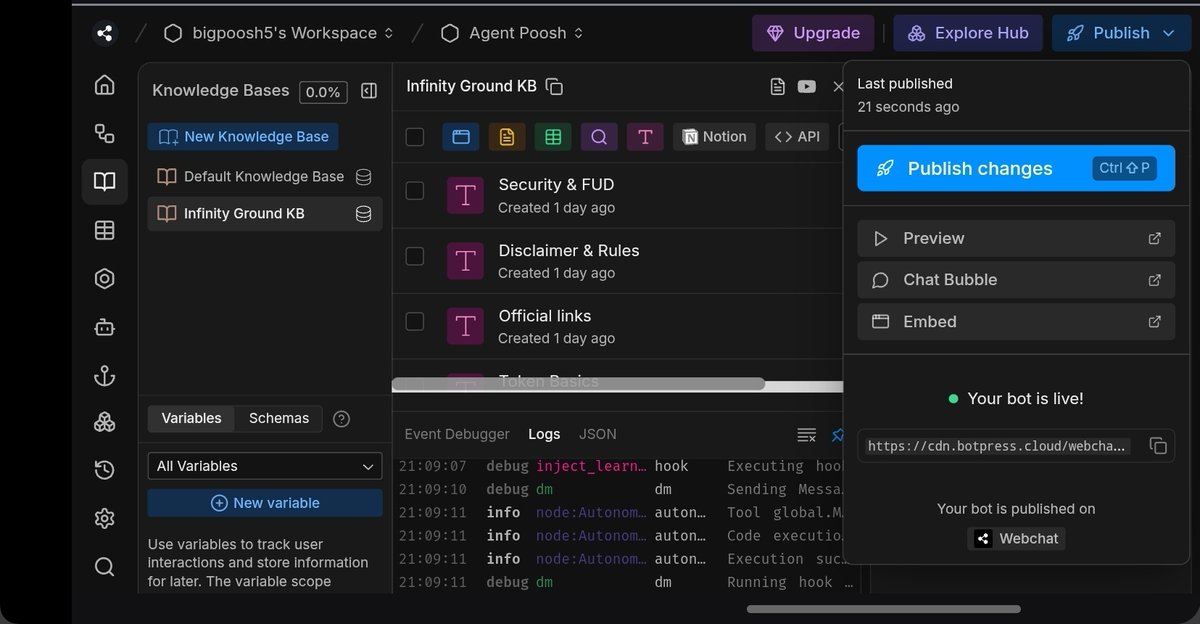Open the version History icon in sidebar
The width and height of the screenshot is (1200, 624).
click(x=104, y=470)
